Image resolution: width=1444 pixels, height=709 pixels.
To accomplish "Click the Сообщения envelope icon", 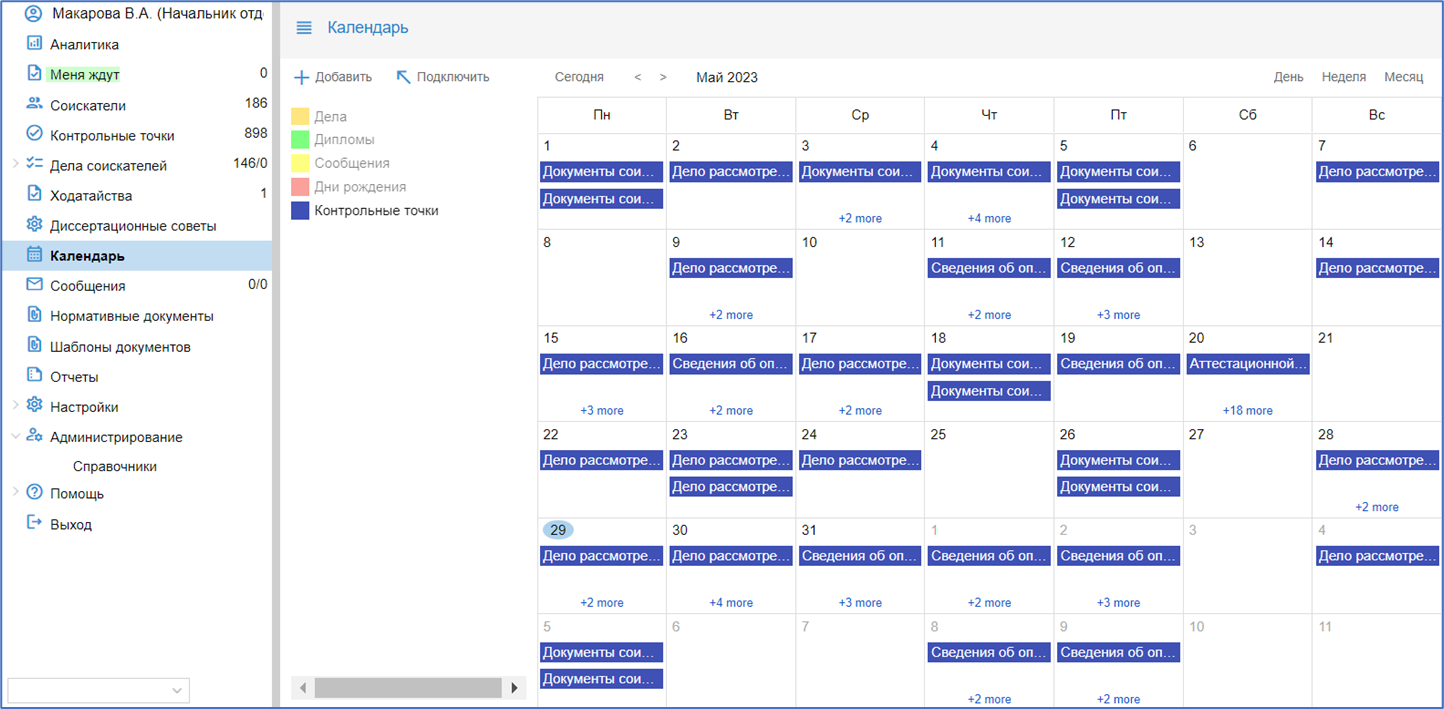I will tap(34, 285).
